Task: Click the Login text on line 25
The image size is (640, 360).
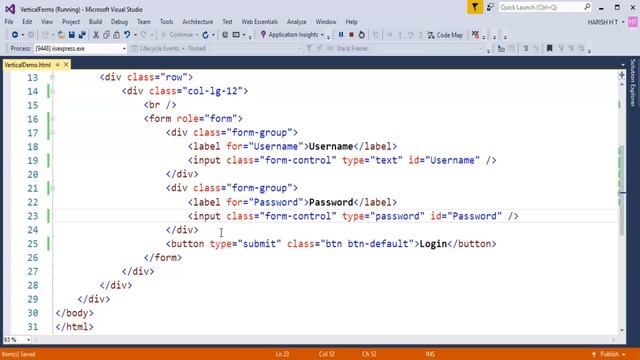Action: pyautogui.click(x=433, y=244)
